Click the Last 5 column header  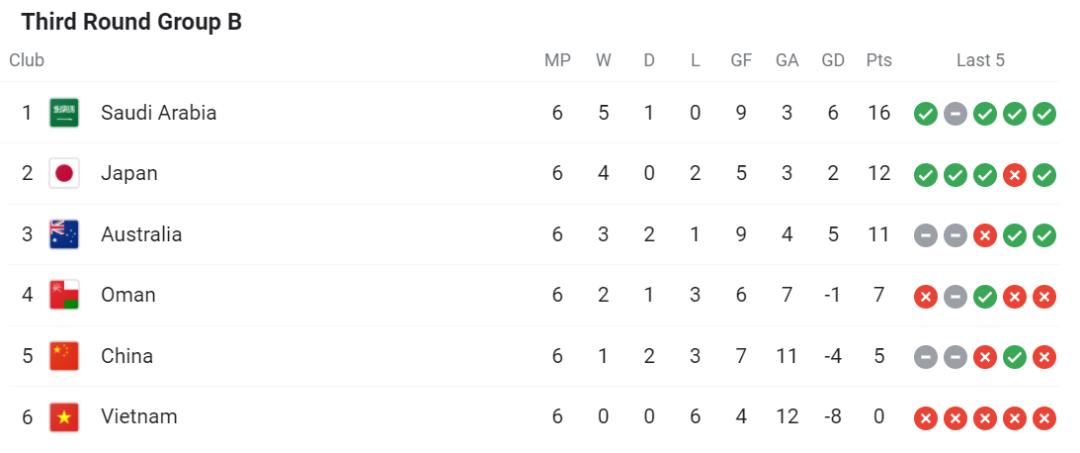click(980, 61)
